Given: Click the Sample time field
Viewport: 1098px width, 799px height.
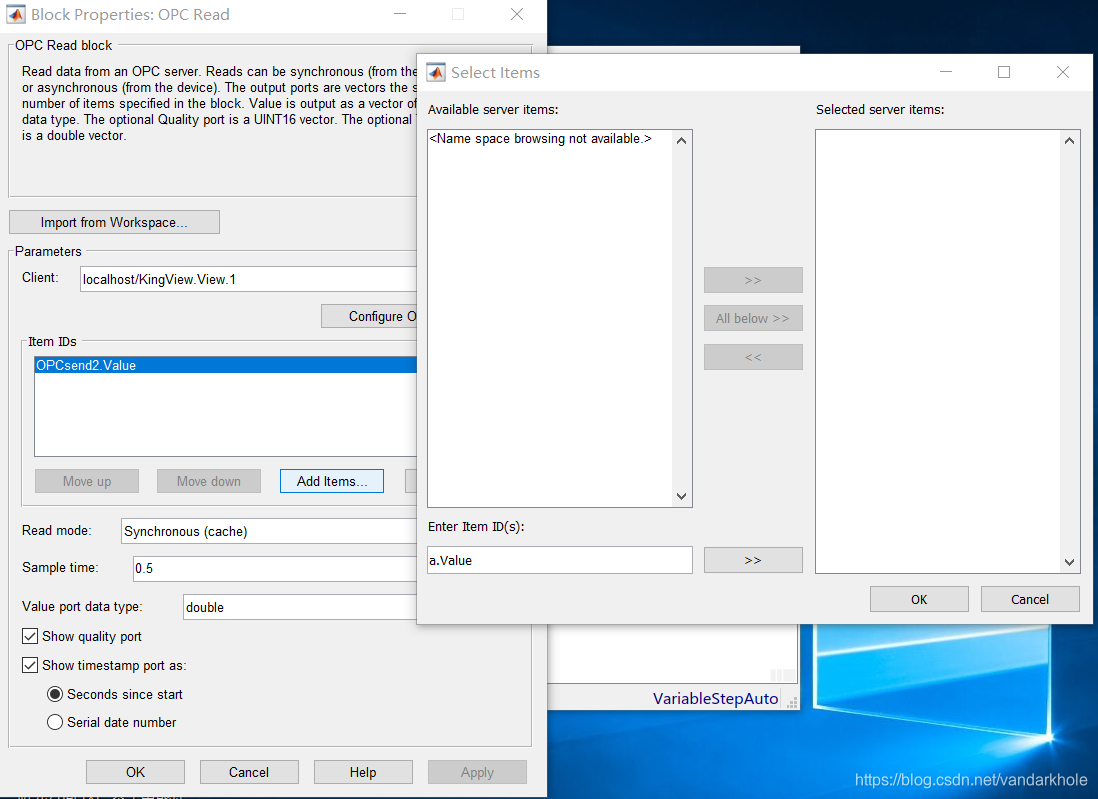Looking at the screenshot, I should [275, 569].
